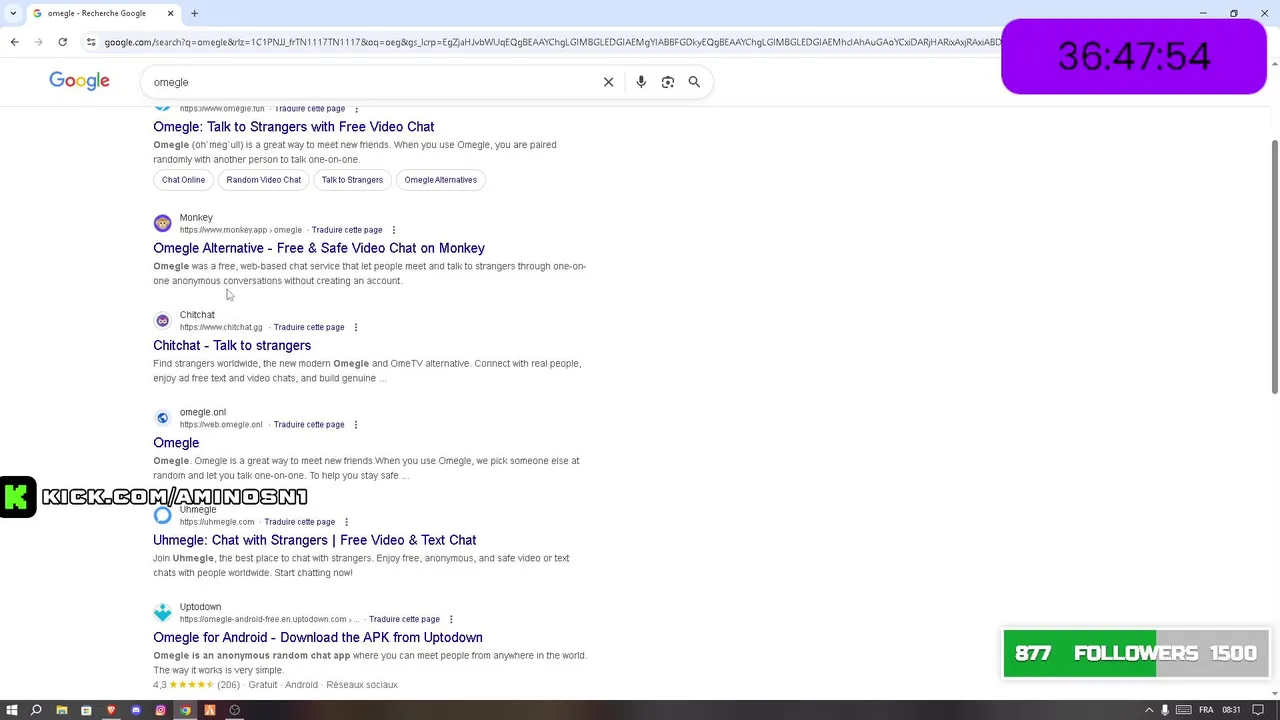Open Instagram from the taskbar
The image size is (1280, 720).
coord(160,710)
